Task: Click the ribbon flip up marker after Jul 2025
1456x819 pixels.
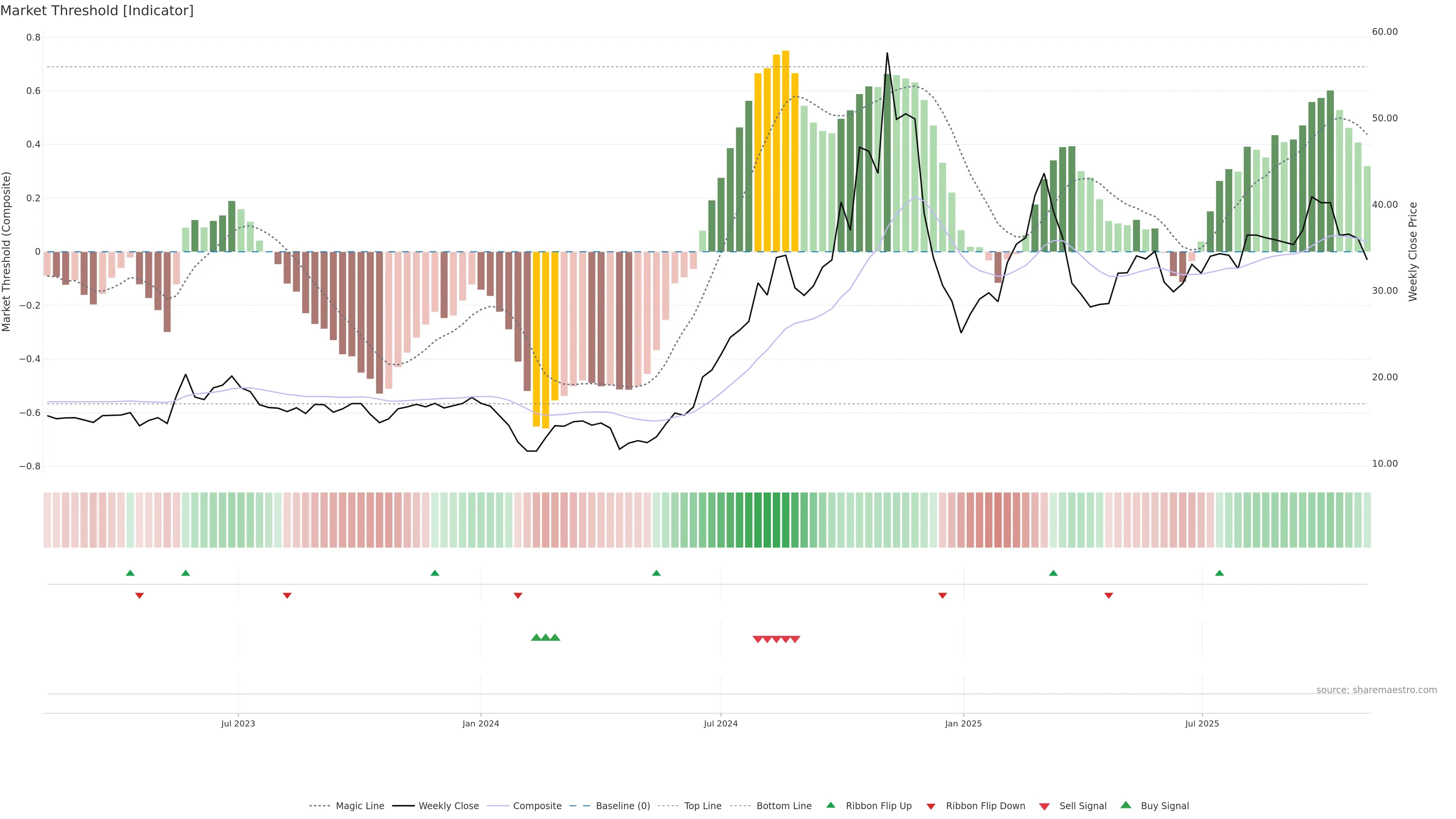Action: tap(1219, 573)
